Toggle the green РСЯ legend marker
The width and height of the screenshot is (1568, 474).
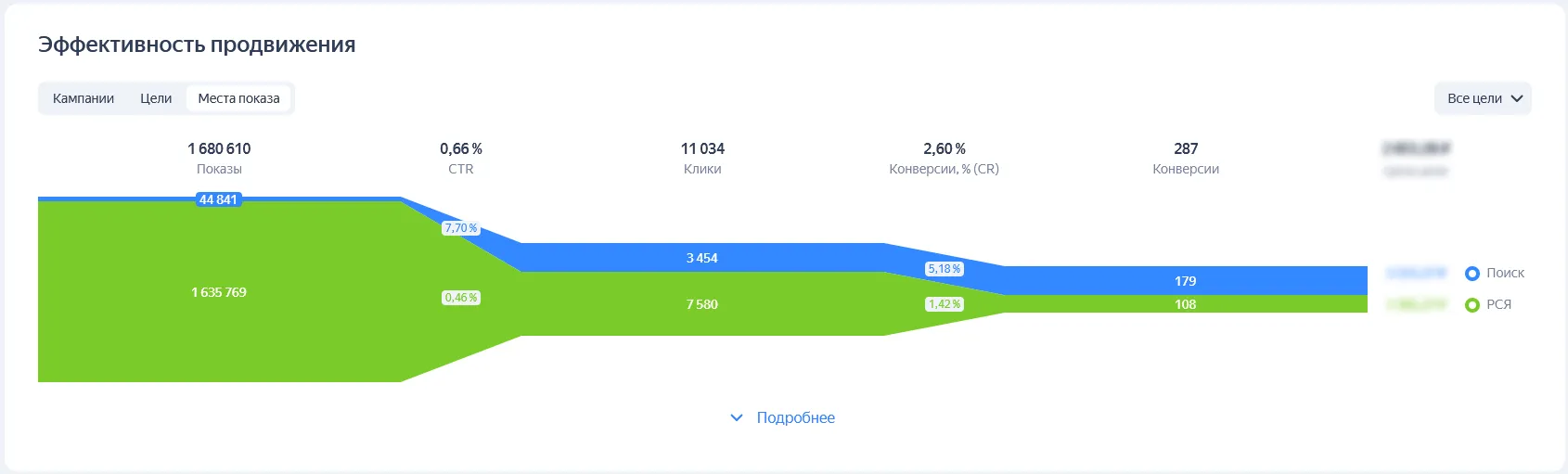pos(1472,305)
